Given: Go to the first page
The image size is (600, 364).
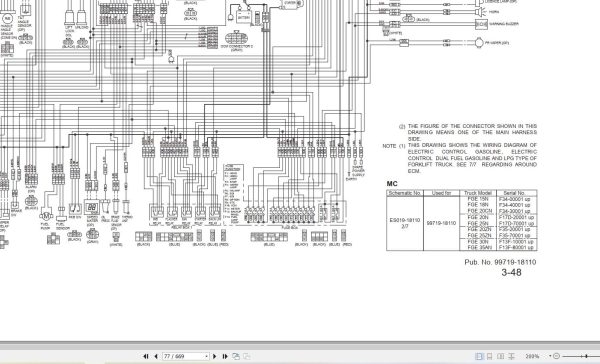Looking at the screenshot, I should [145, 356].
